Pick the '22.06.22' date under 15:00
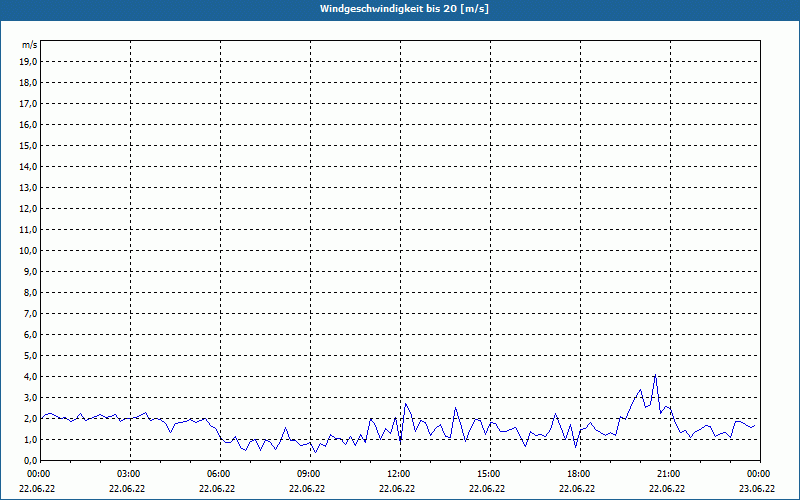800x500 pixels. pos(487,488)
